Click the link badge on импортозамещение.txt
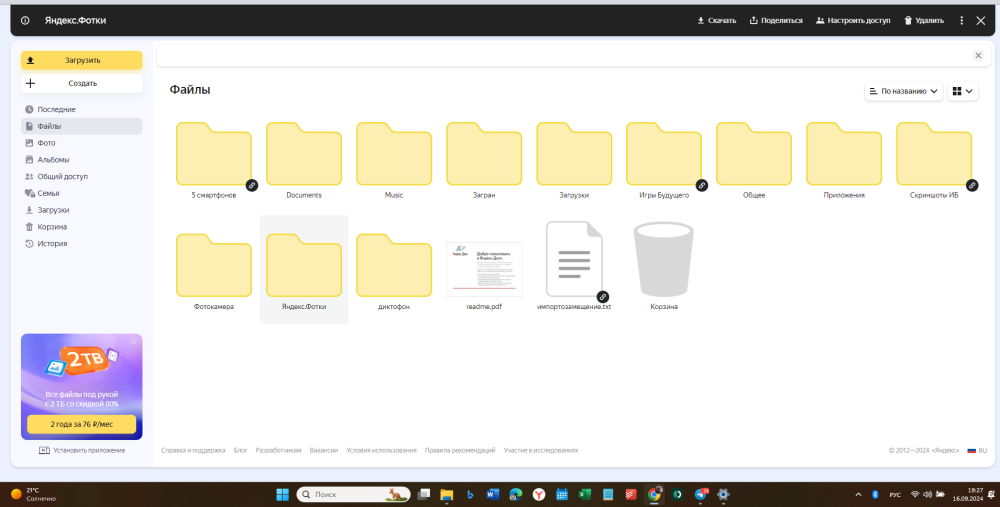The image size is (1000, 507). pos(603,297)
